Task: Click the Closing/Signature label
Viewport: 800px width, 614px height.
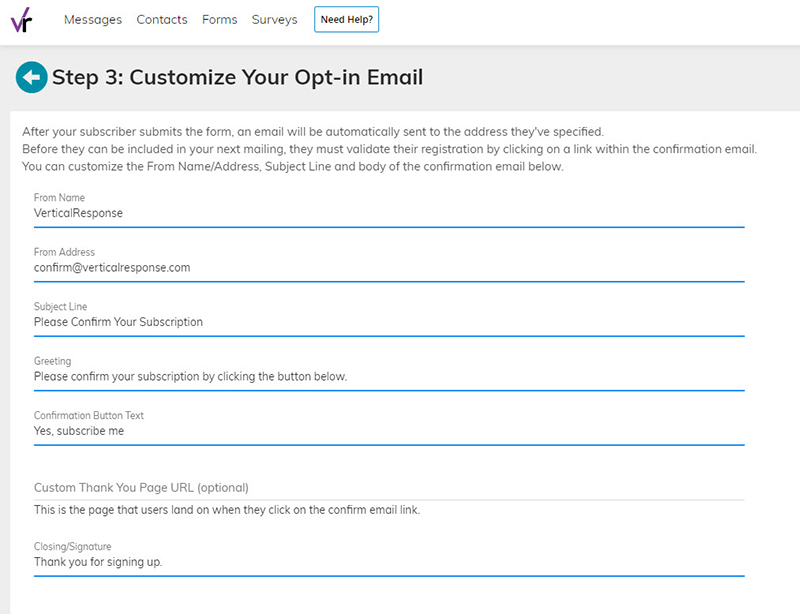Action: 72,547
